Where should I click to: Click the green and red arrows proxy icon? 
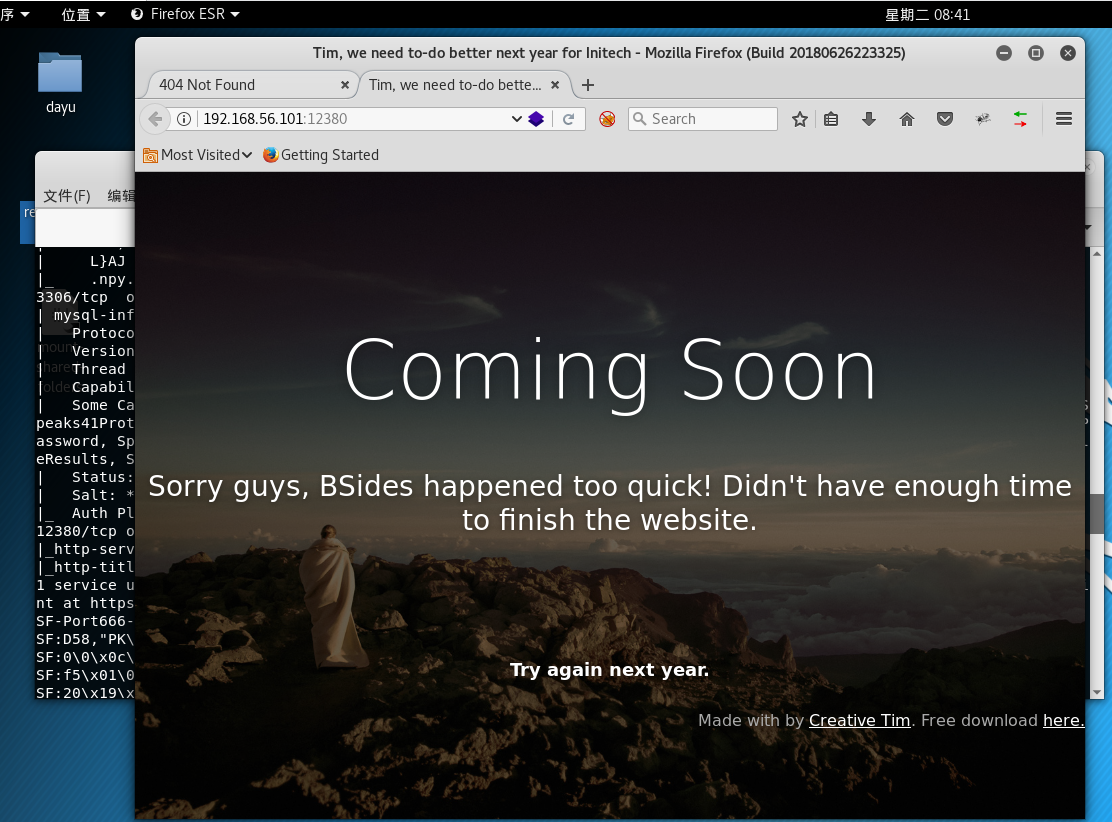1021,119
